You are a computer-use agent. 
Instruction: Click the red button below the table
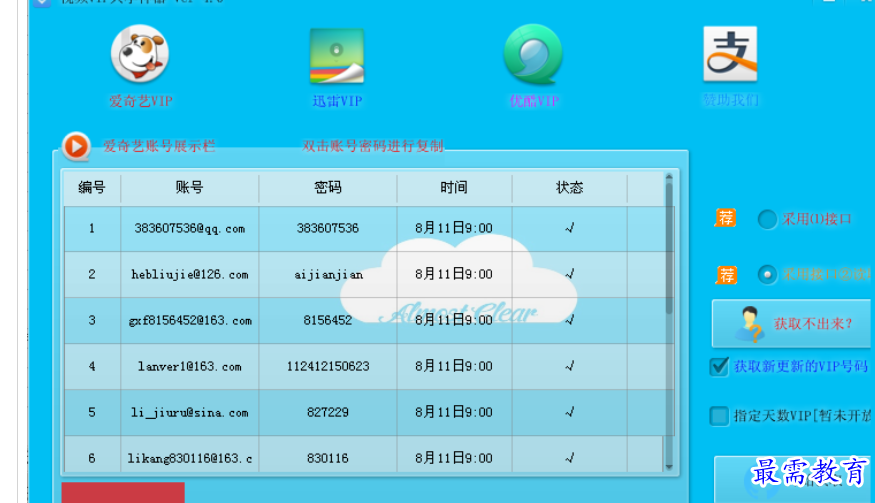tap(123, 492)
